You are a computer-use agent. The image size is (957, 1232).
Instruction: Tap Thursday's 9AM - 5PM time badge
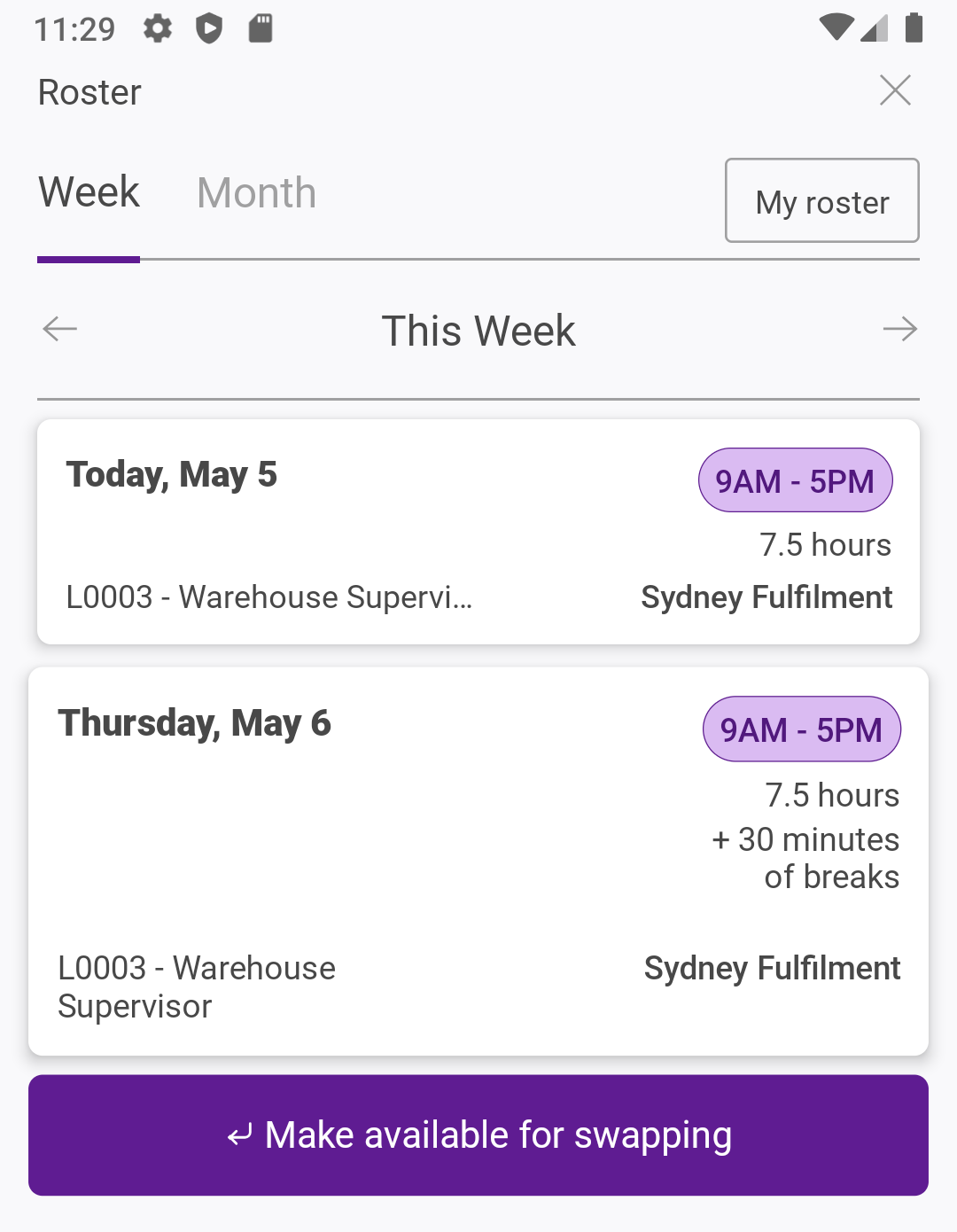(x=801, y=729)
